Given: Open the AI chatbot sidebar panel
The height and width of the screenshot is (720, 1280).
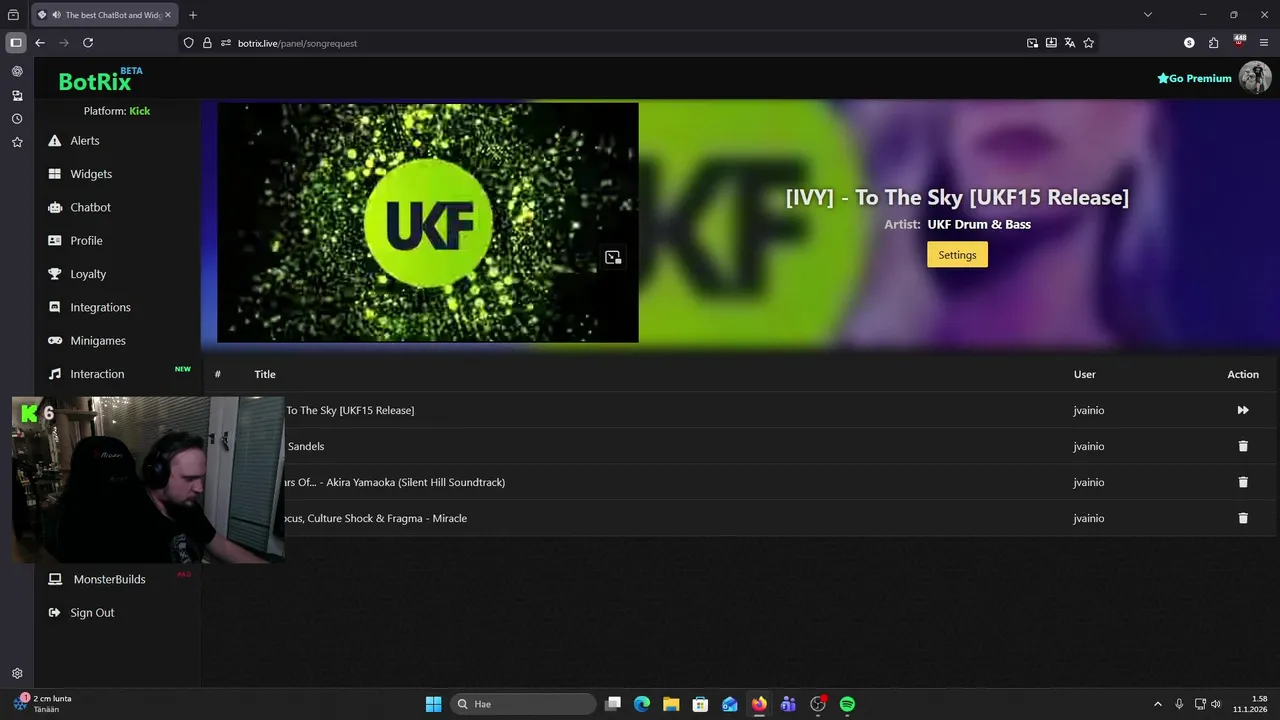Looking at the screenshot, I should 17,72.
